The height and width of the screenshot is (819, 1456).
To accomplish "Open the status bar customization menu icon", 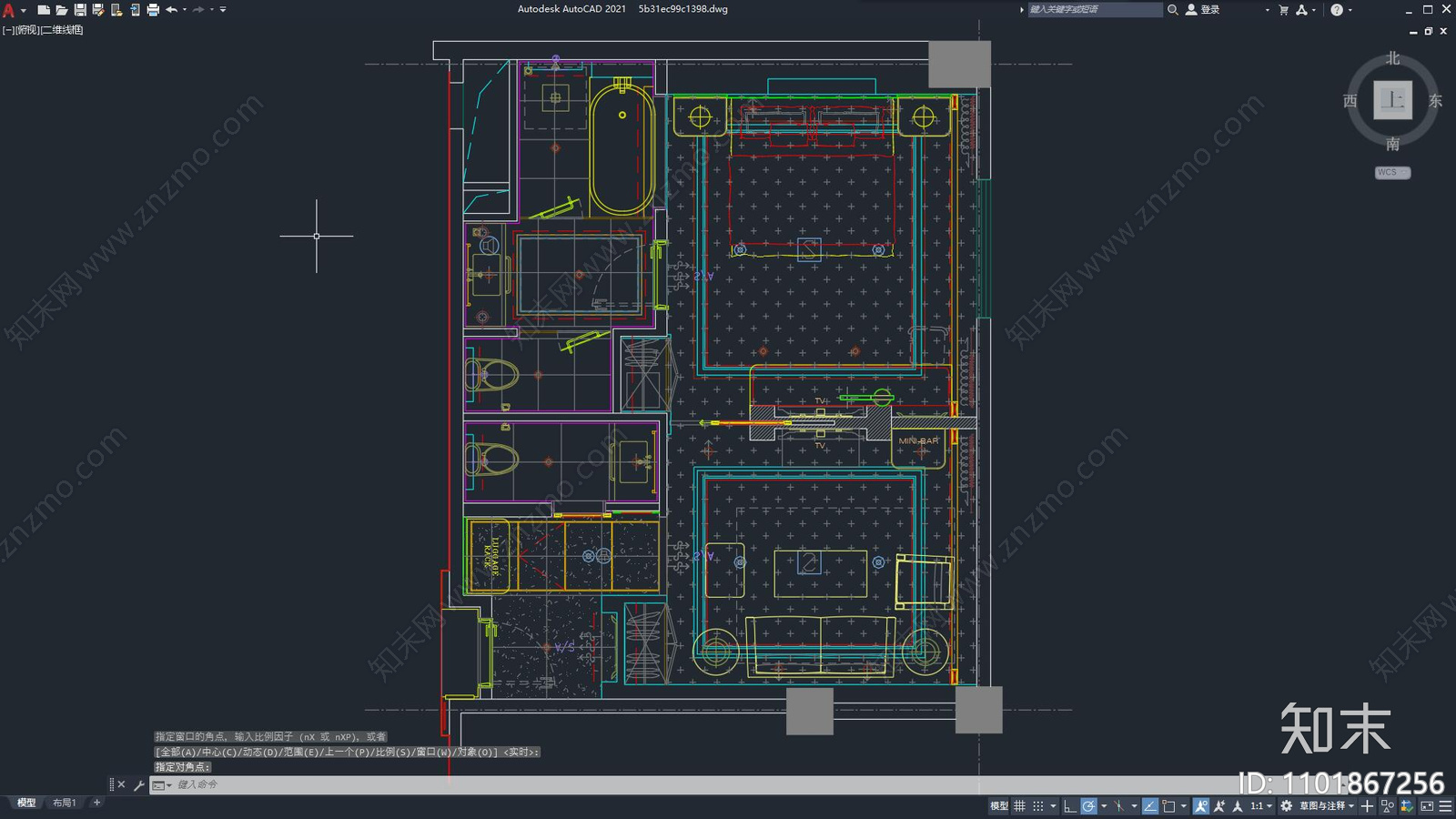I will pyautogui.click(x=1446, y=806).
